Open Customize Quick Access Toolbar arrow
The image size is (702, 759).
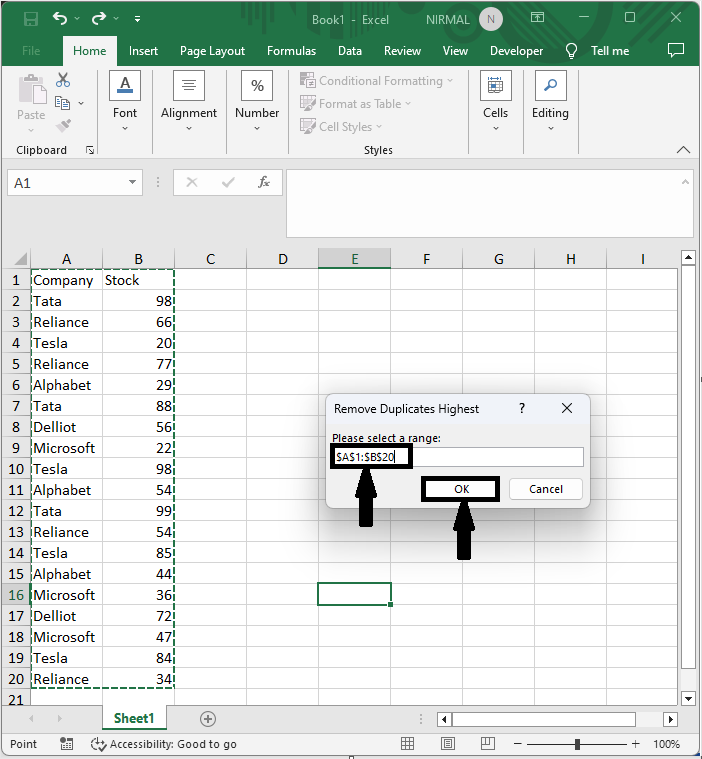point(137,19)
